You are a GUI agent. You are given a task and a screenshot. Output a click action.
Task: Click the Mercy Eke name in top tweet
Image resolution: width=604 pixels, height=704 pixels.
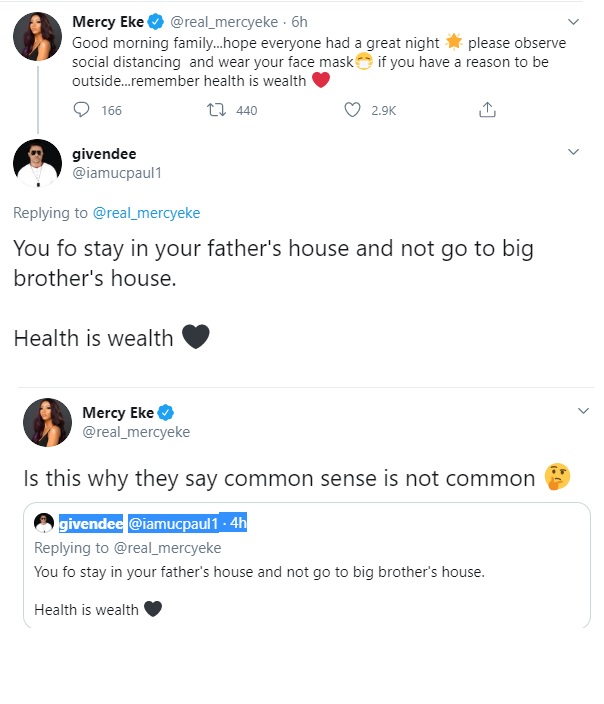pyautogui.click(x=109, y=22)
